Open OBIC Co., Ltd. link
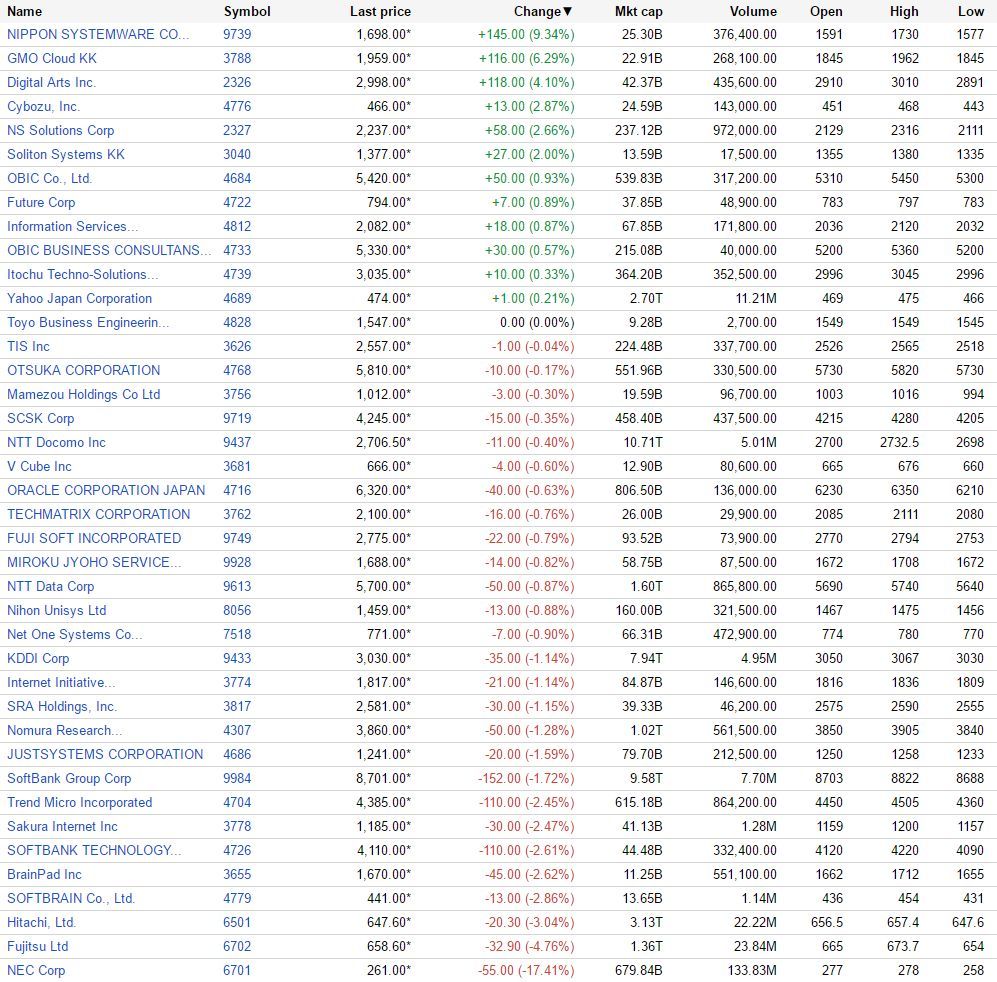 50,179
